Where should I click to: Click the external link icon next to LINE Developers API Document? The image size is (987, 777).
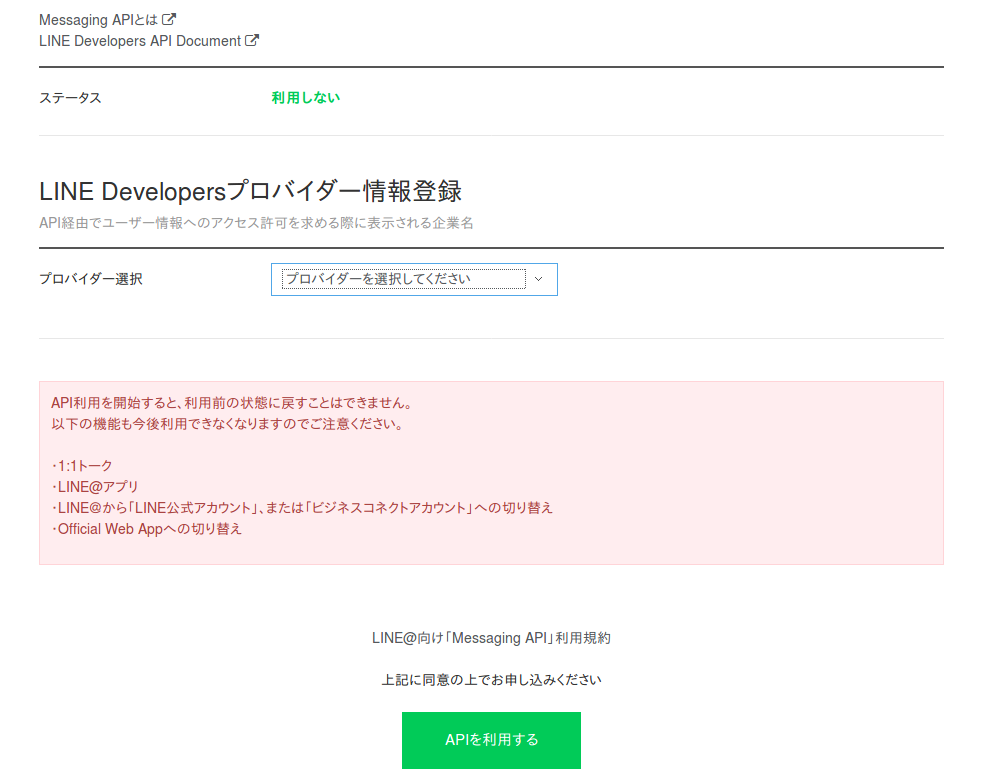[x=253, y=41]
